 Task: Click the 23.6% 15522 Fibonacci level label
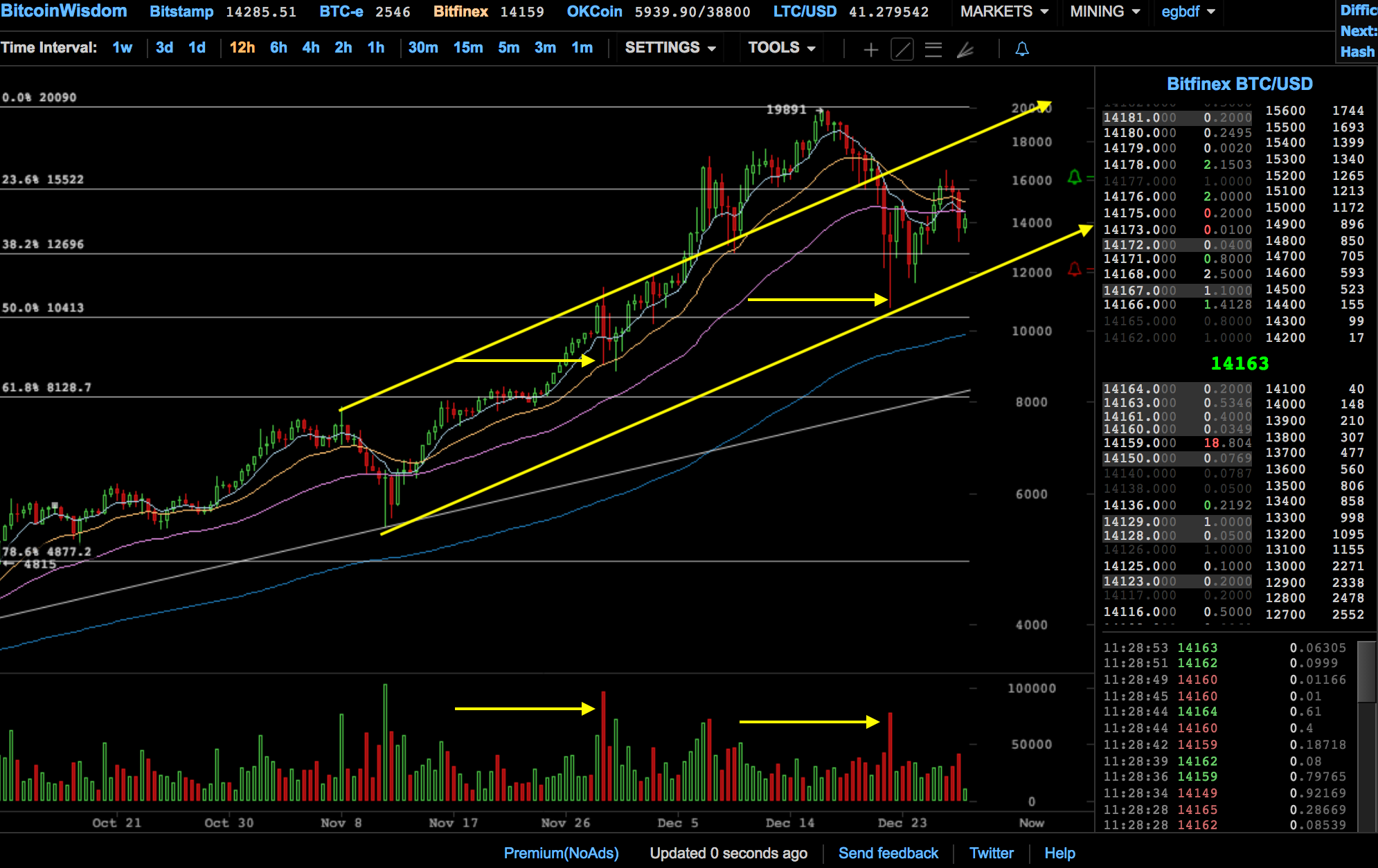pos(42,180)
